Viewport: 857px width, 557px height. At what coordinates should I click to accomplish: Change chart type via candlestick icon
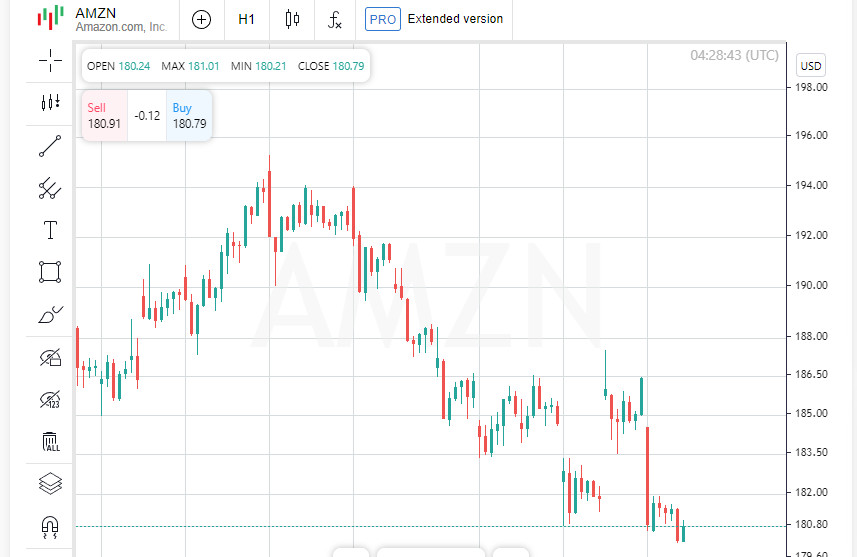[x=292, y=19]
